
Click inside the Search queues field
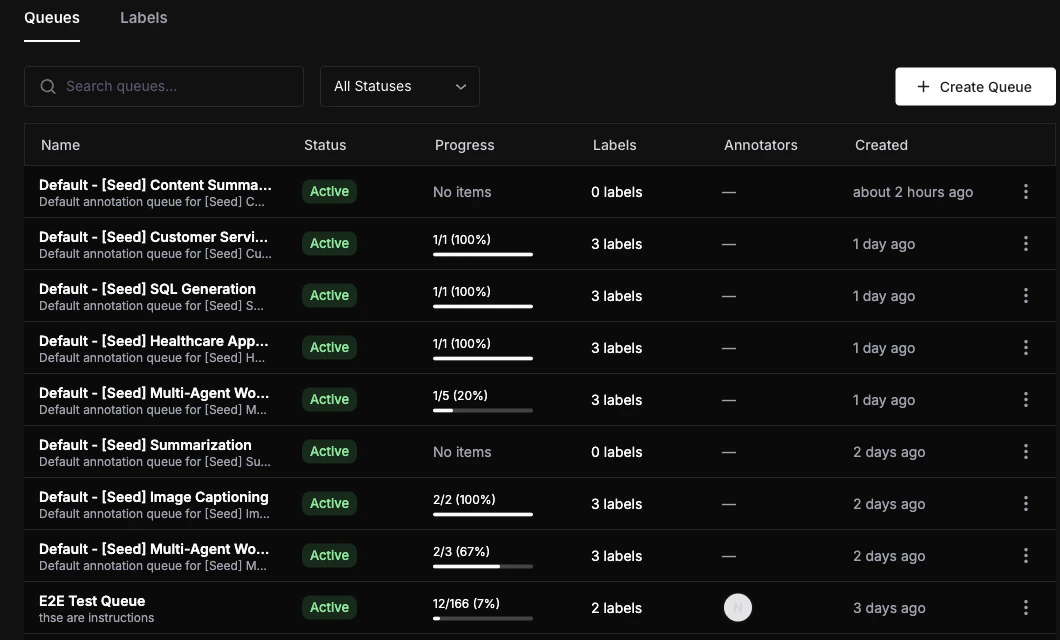(163, 86)
